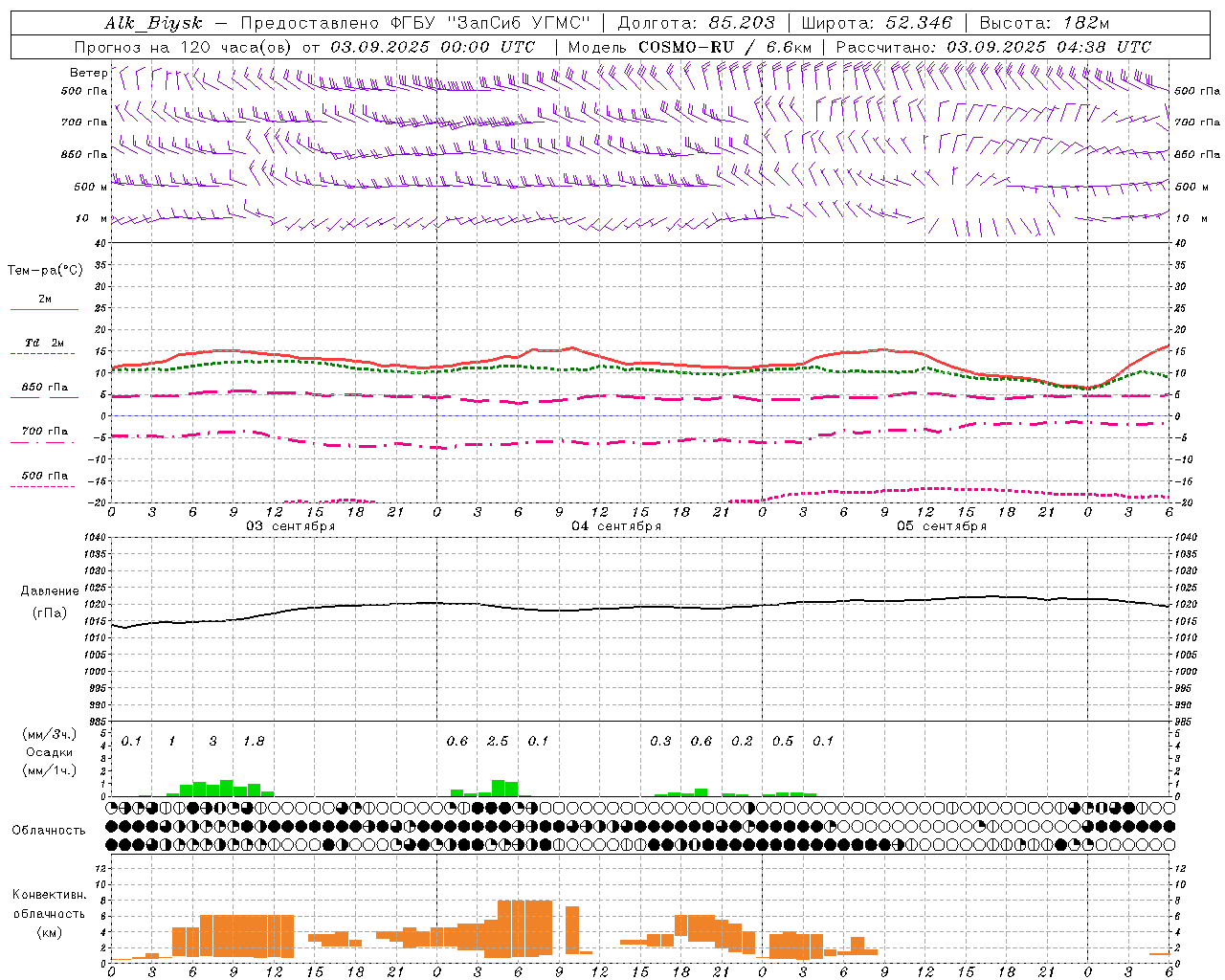Click the (мм/1ч.) unit label

coord(50,770)
